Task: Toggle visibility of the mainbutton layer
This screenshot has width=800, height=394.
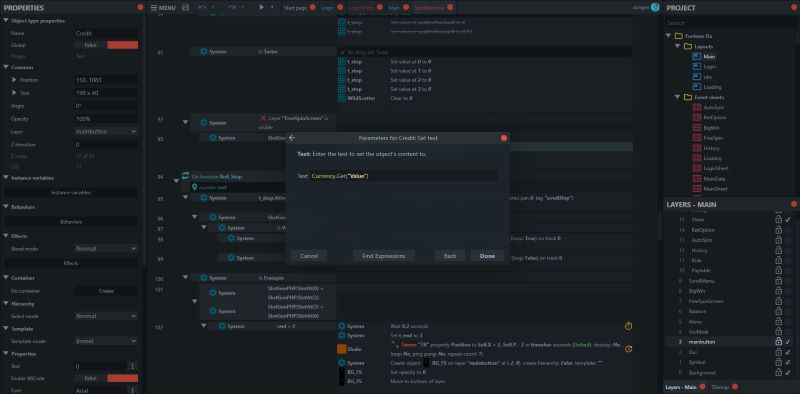Action: coord(788,342)
